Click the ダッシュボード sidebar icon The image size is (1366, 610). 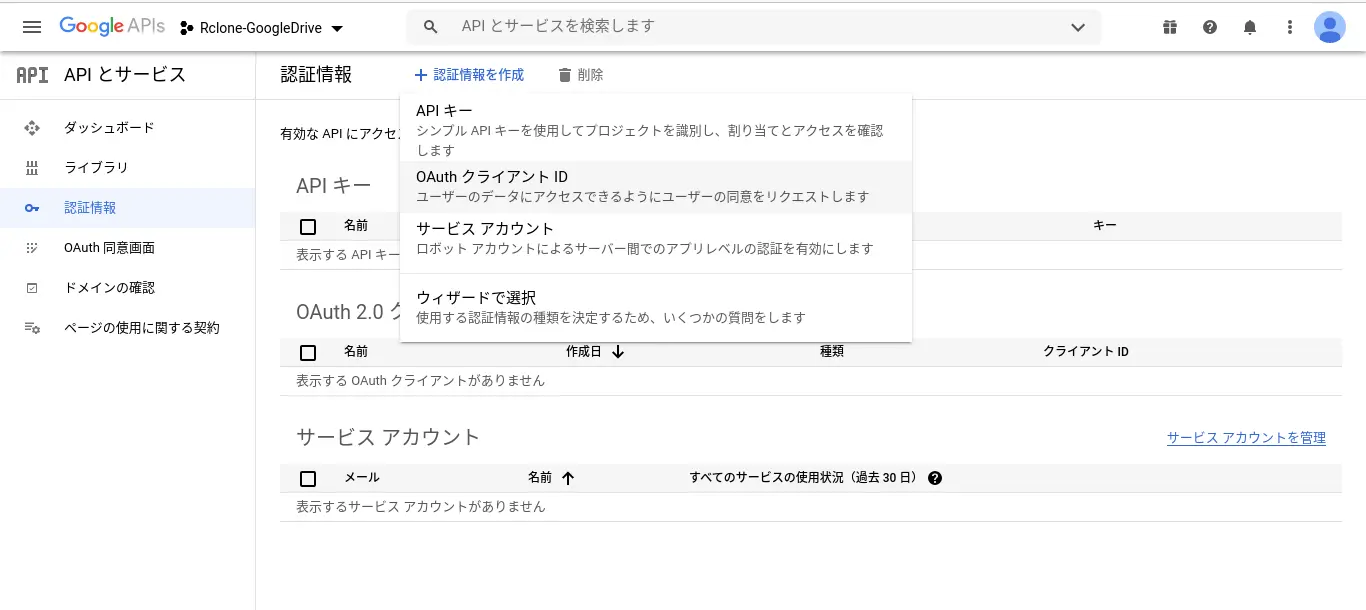pyautogui.click(x=32, y=128)
